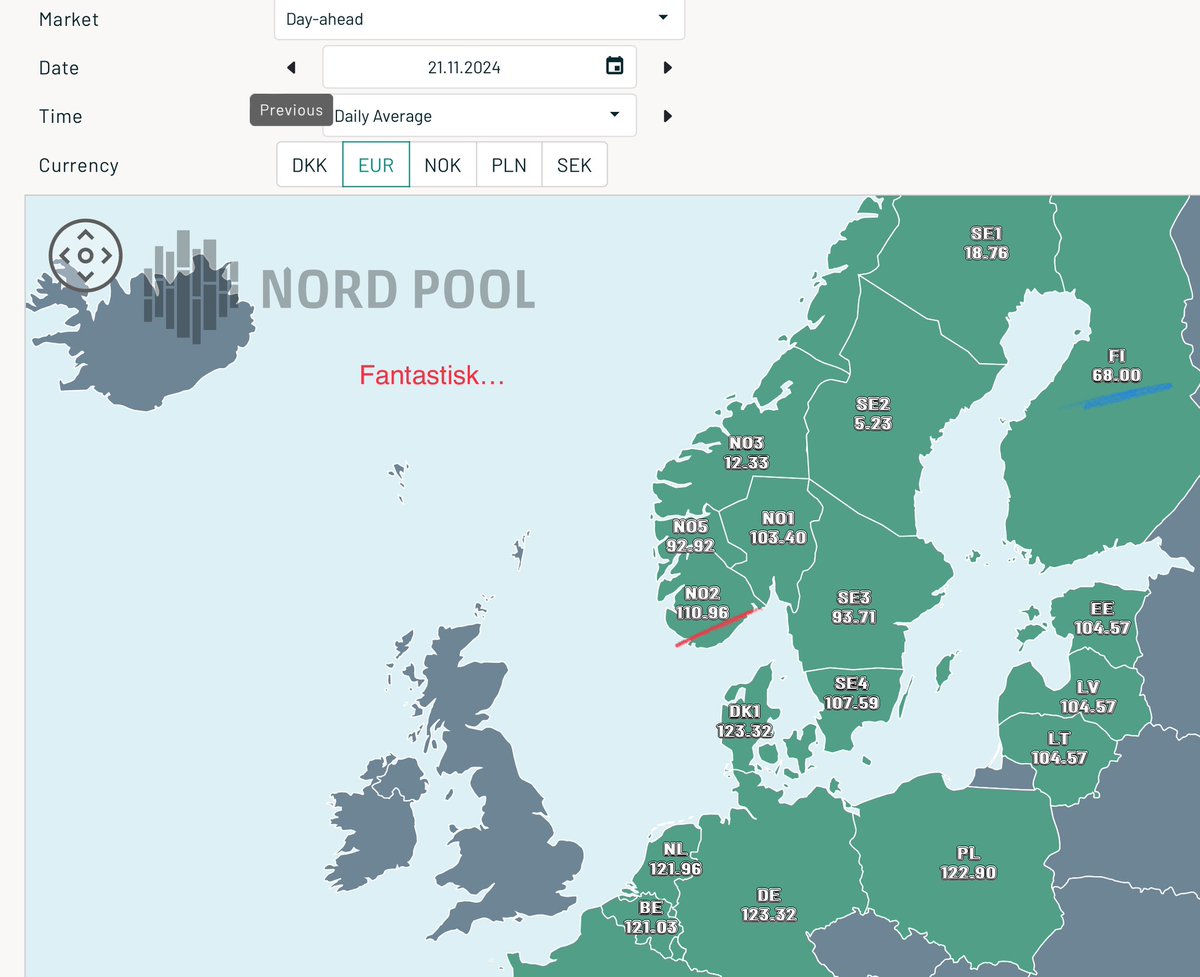Select the FI price area 68.00

[1117, 366]
